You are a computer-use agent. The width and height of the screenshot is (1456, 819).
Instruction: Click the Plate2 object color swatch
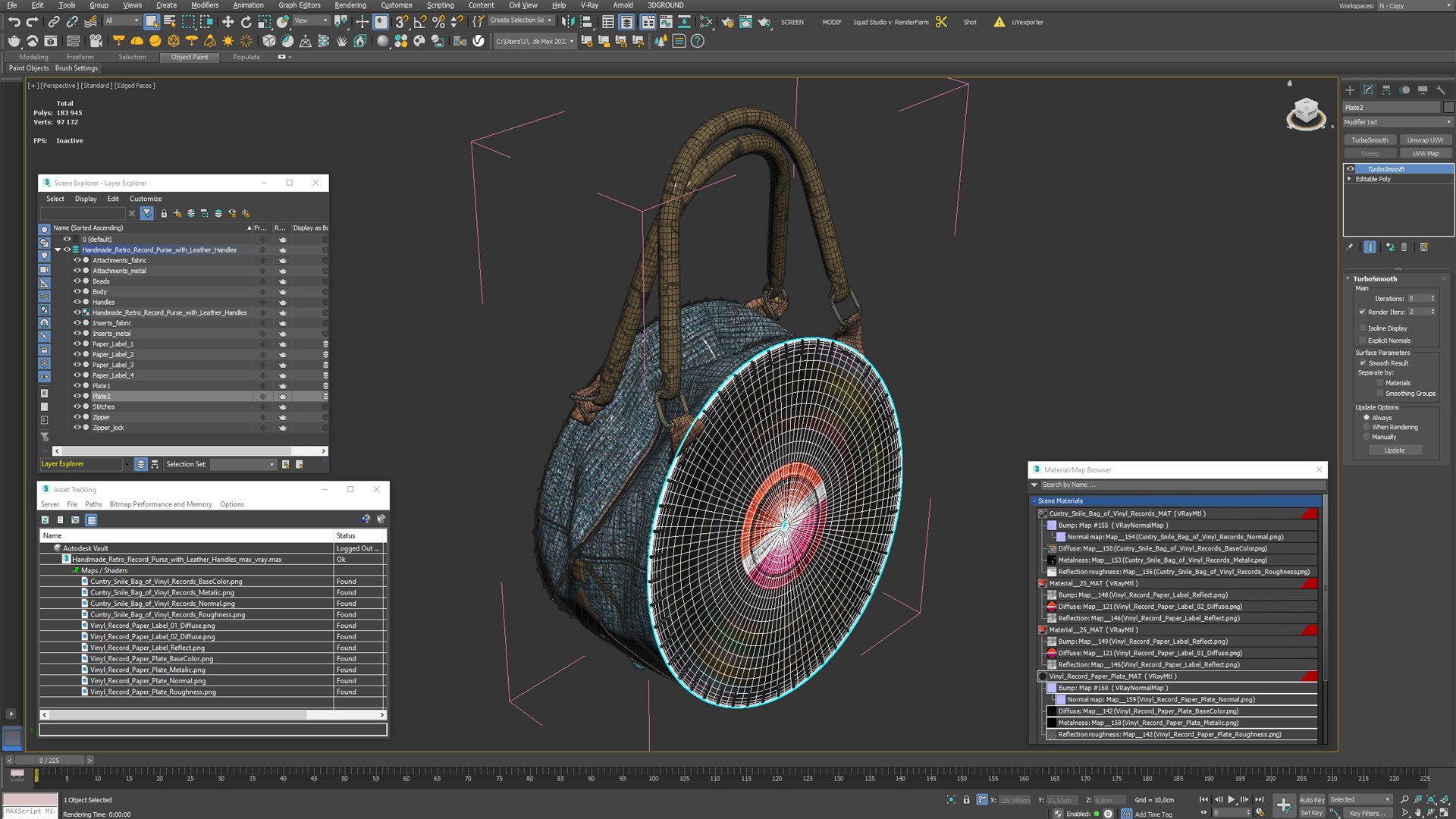click(x=1448, y=108)
